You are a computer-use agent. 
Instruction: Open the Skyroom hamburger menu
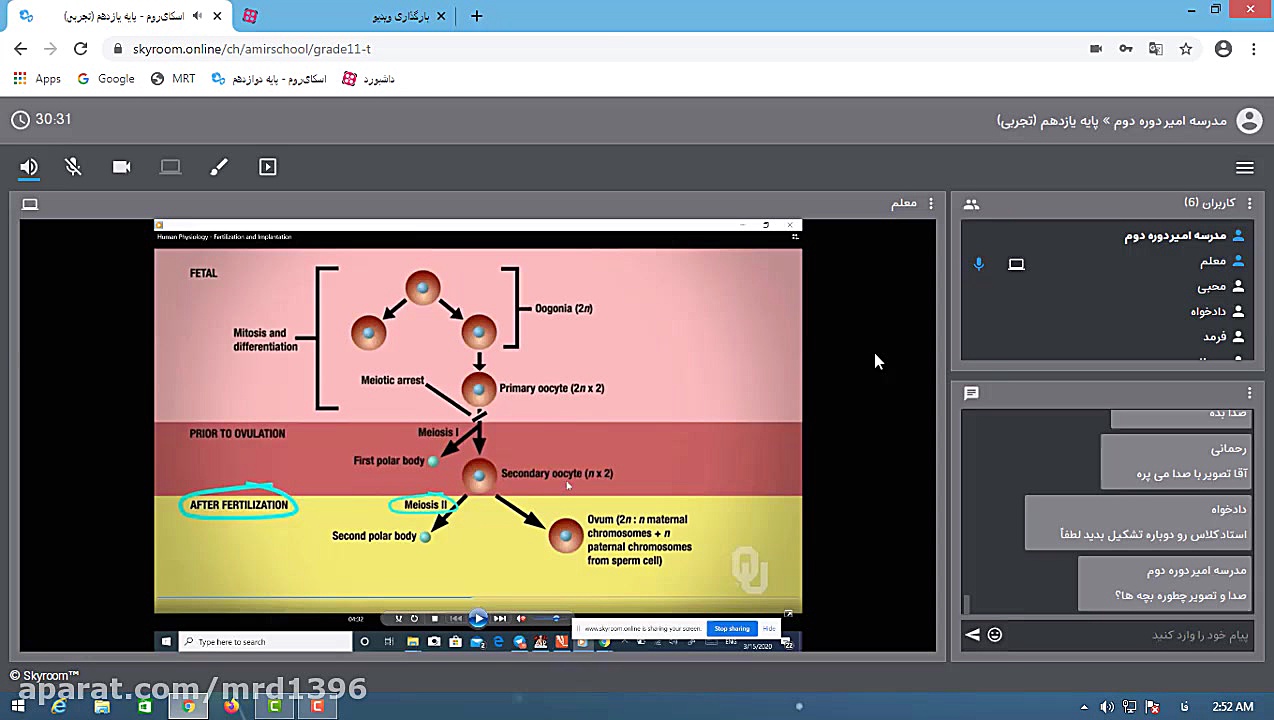[1245, 168]
